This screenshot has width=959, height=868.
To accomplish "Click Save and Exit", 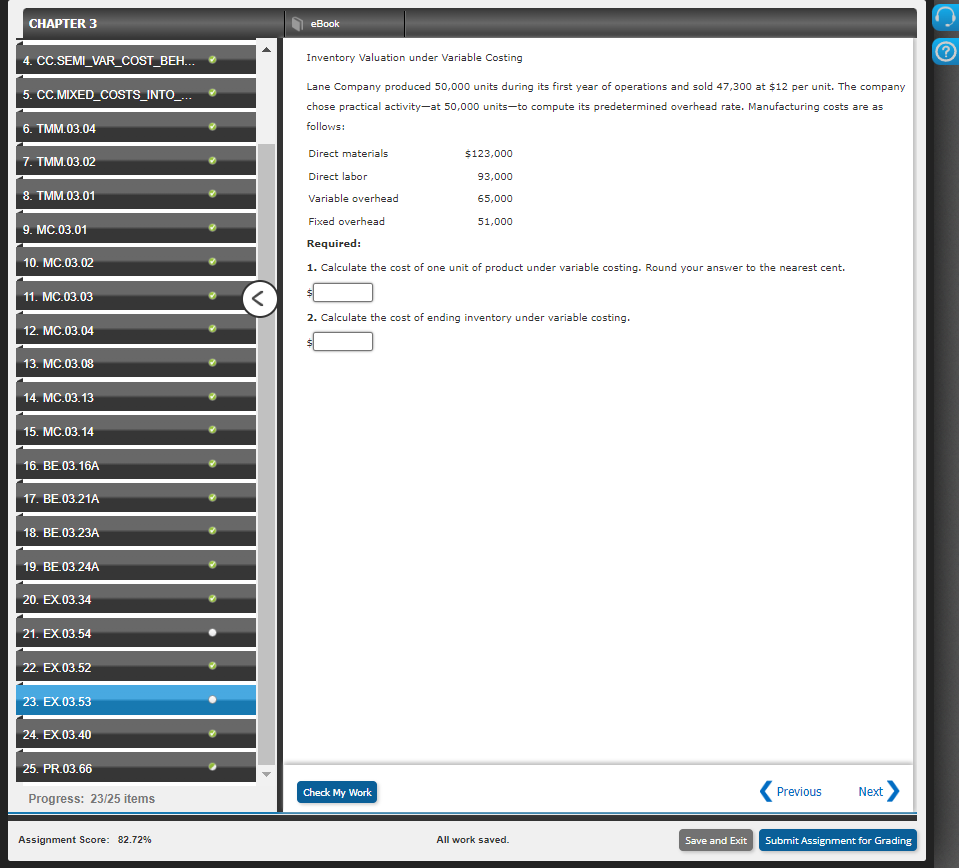I will tap(715, 840).
